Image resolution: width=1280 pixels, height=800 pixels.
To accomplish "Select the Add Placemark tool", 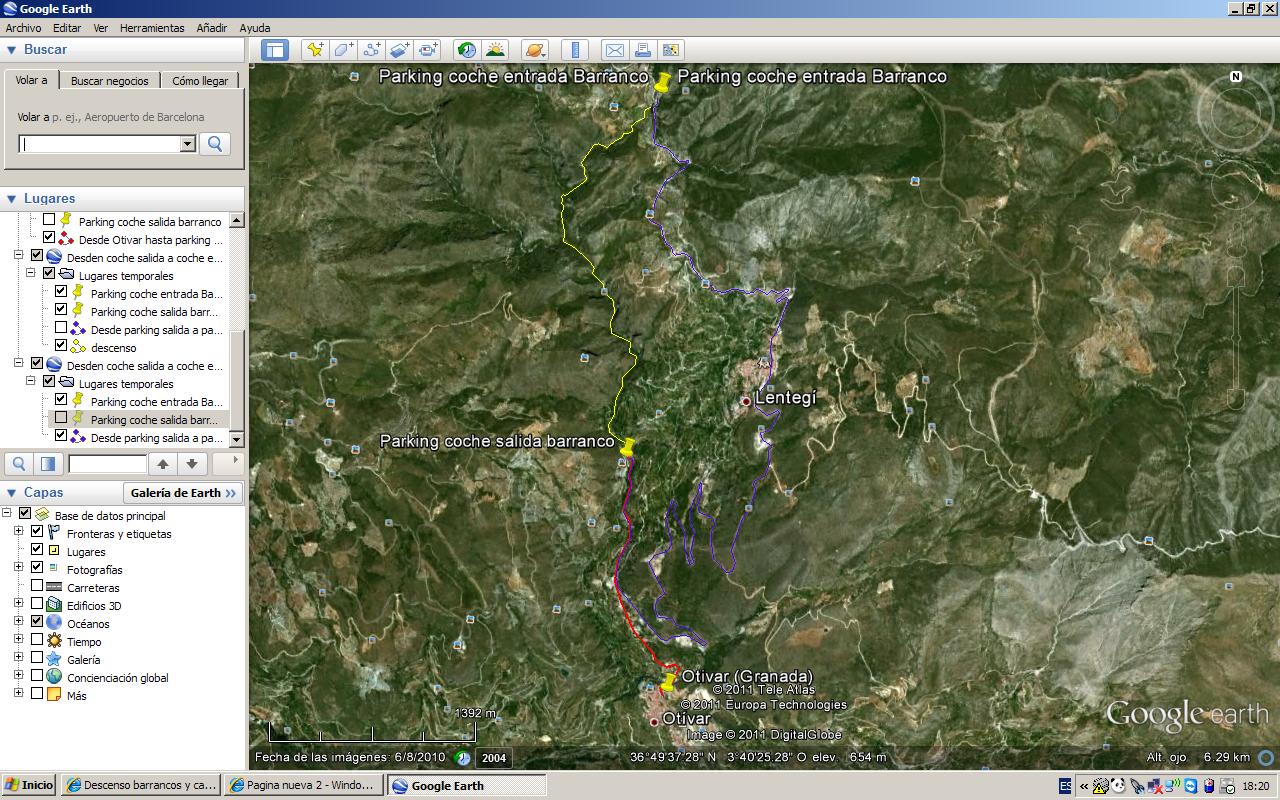I will (314, 49).
